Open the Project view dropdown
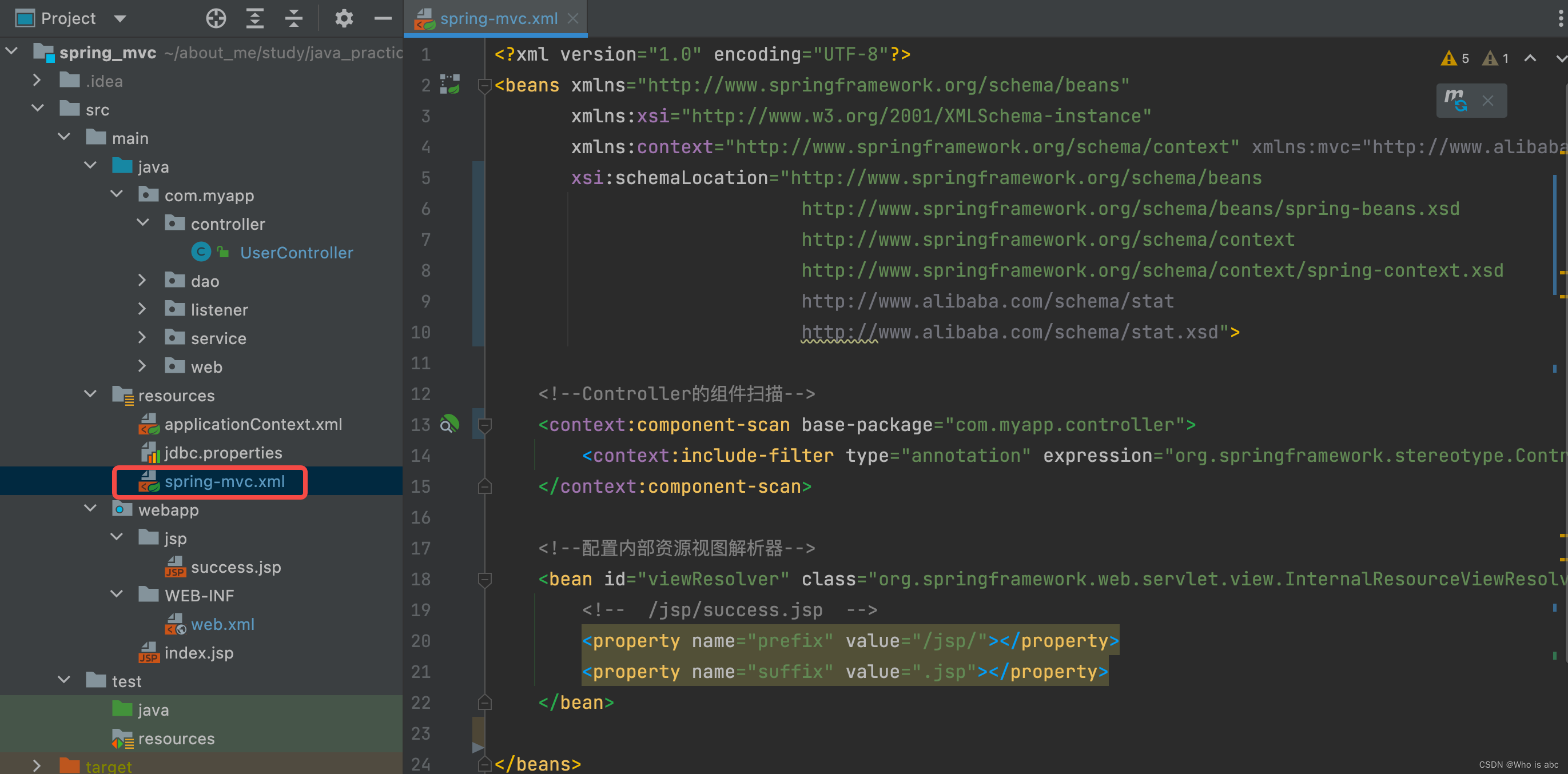 tap(120, 18)
